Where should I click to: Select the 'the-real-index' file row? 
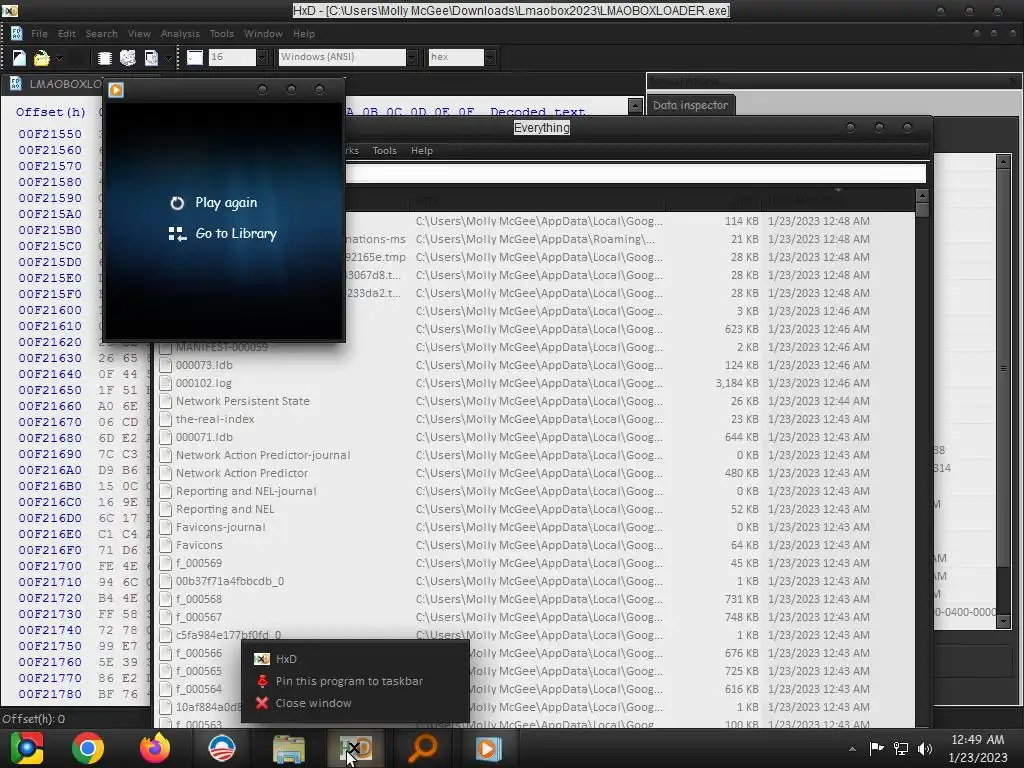536,419
